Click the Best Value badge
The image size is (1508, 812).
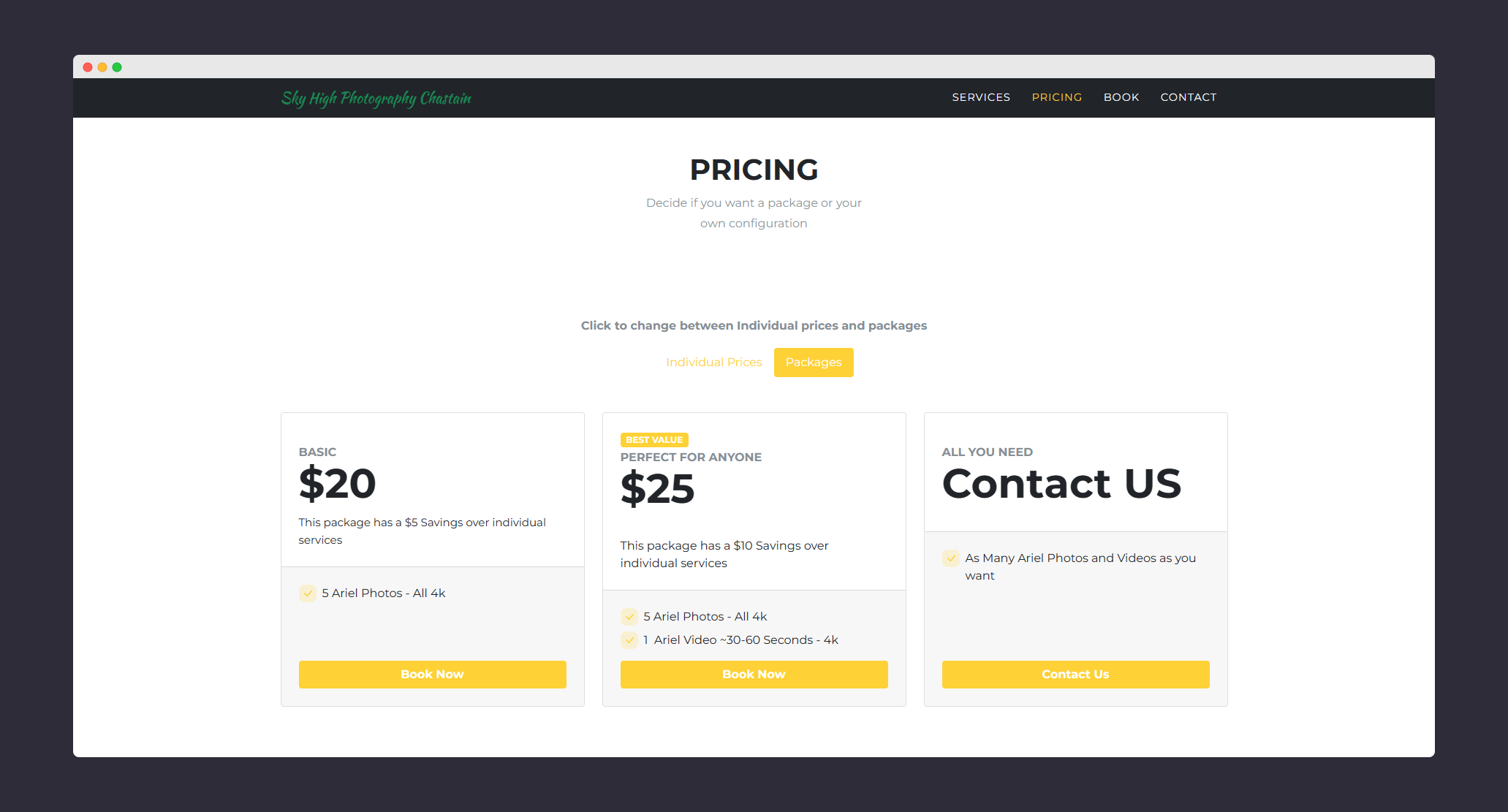point(653,440)
